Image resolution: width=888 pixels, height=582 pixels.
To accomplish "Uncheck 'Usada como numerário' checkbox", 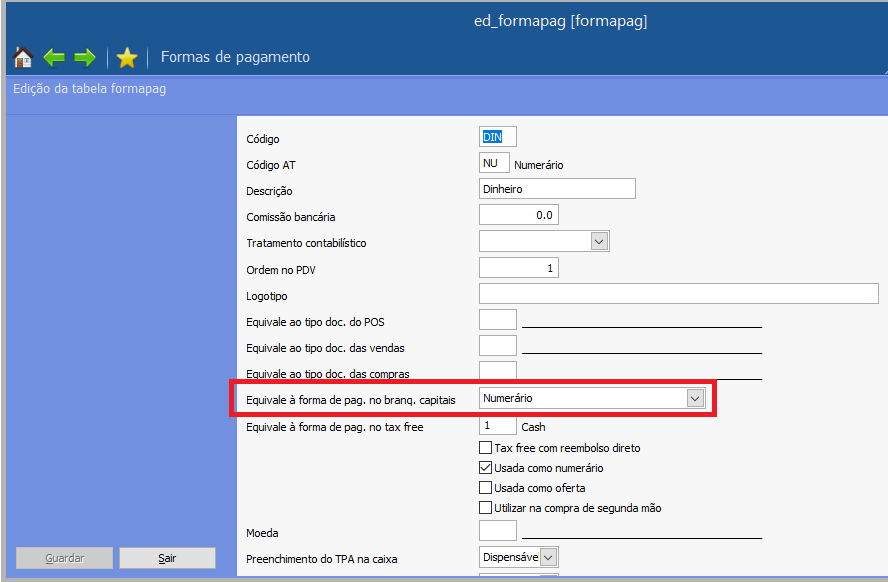I will [x=486, y=468].
